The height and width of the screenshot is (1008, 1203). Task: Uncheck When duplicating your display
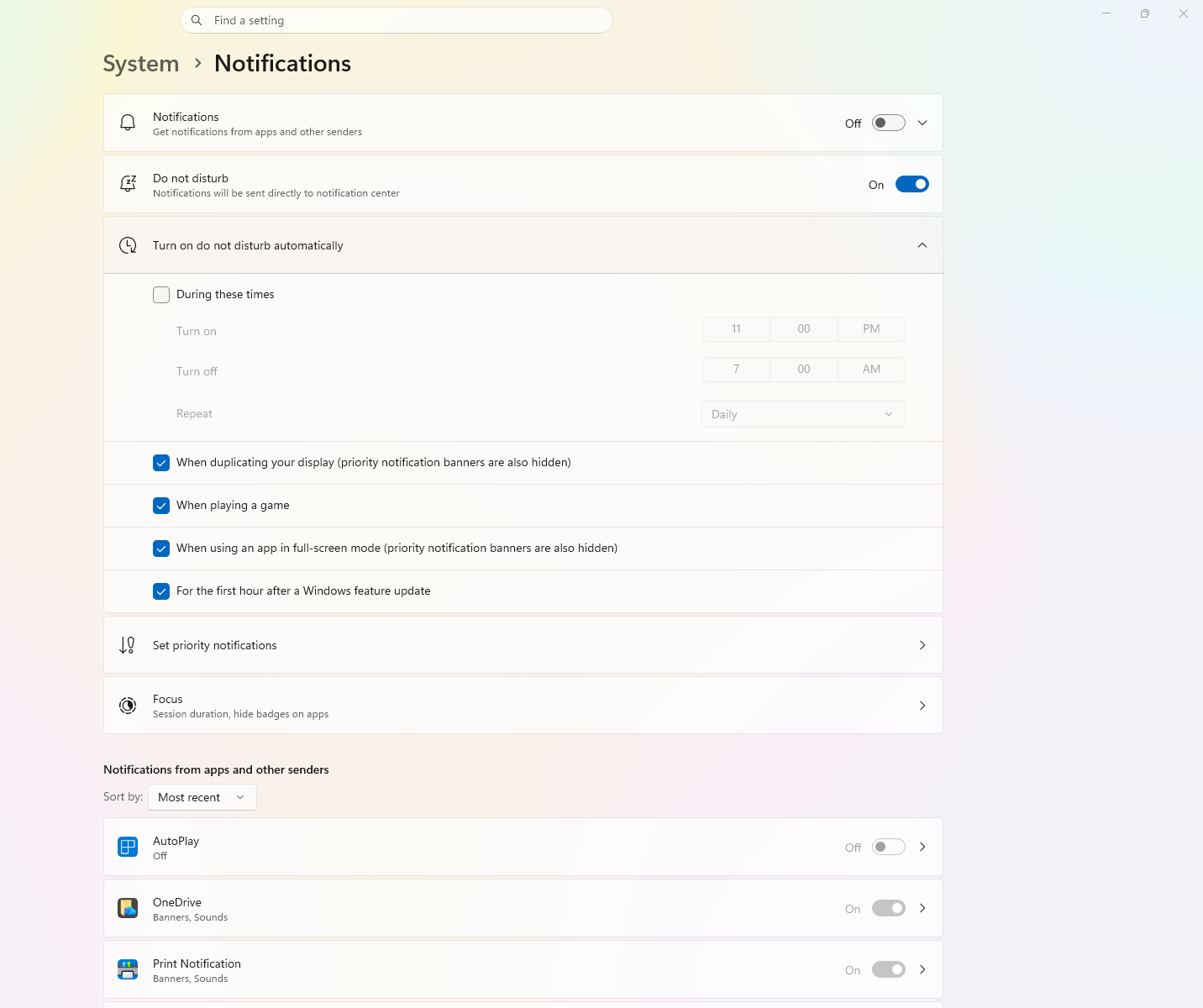(161, 463)
